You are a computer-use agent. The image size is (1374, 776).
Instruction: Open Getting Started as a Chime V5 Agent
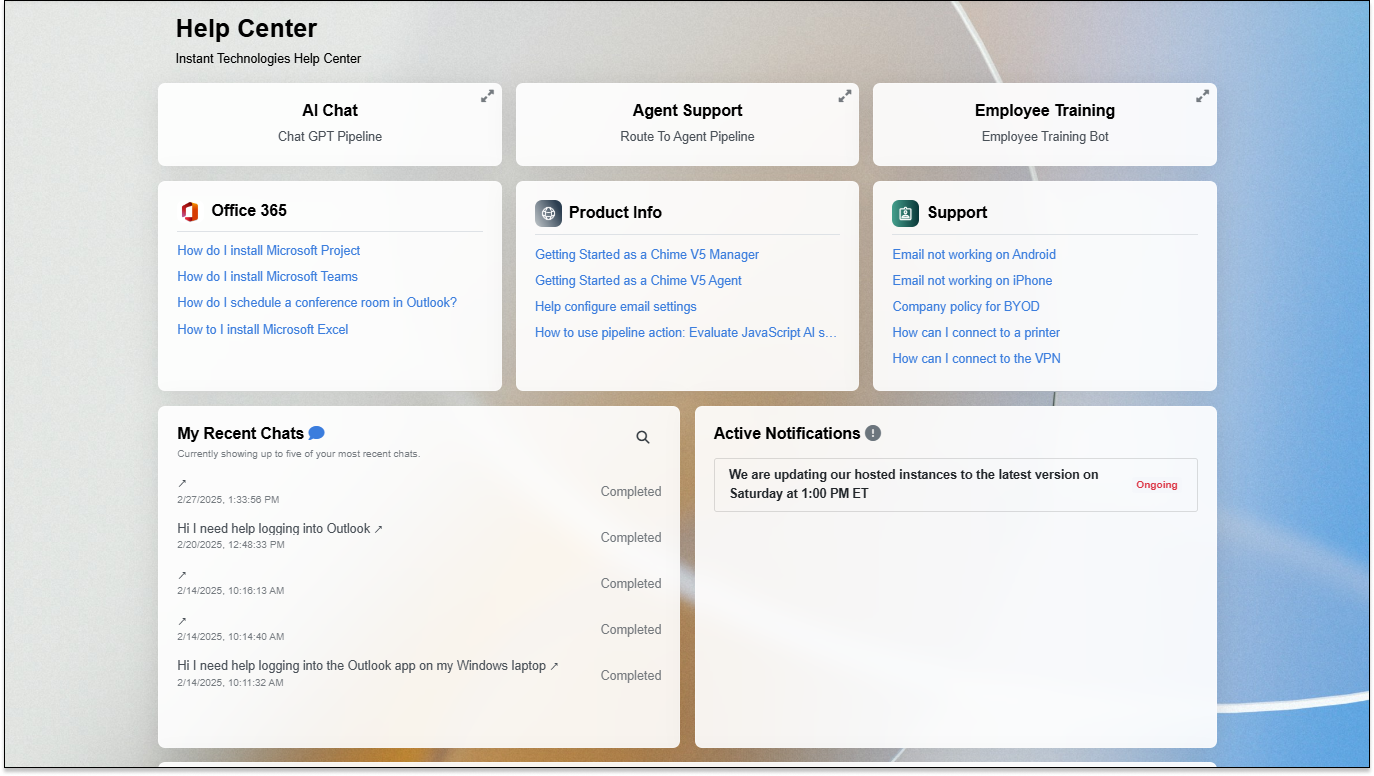click(x=638, y=281)
